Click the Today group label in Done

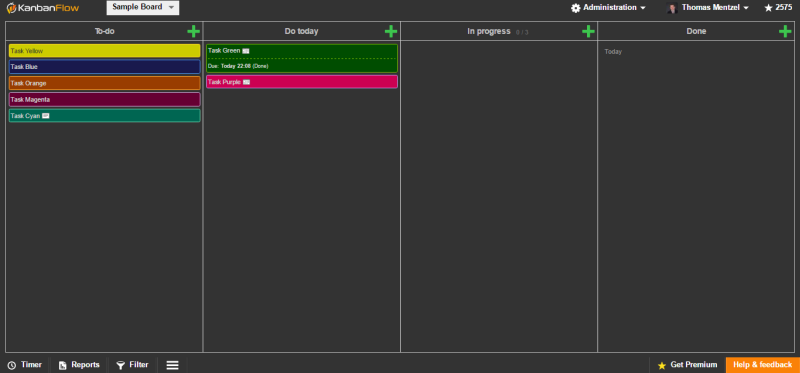click(613, 52)
